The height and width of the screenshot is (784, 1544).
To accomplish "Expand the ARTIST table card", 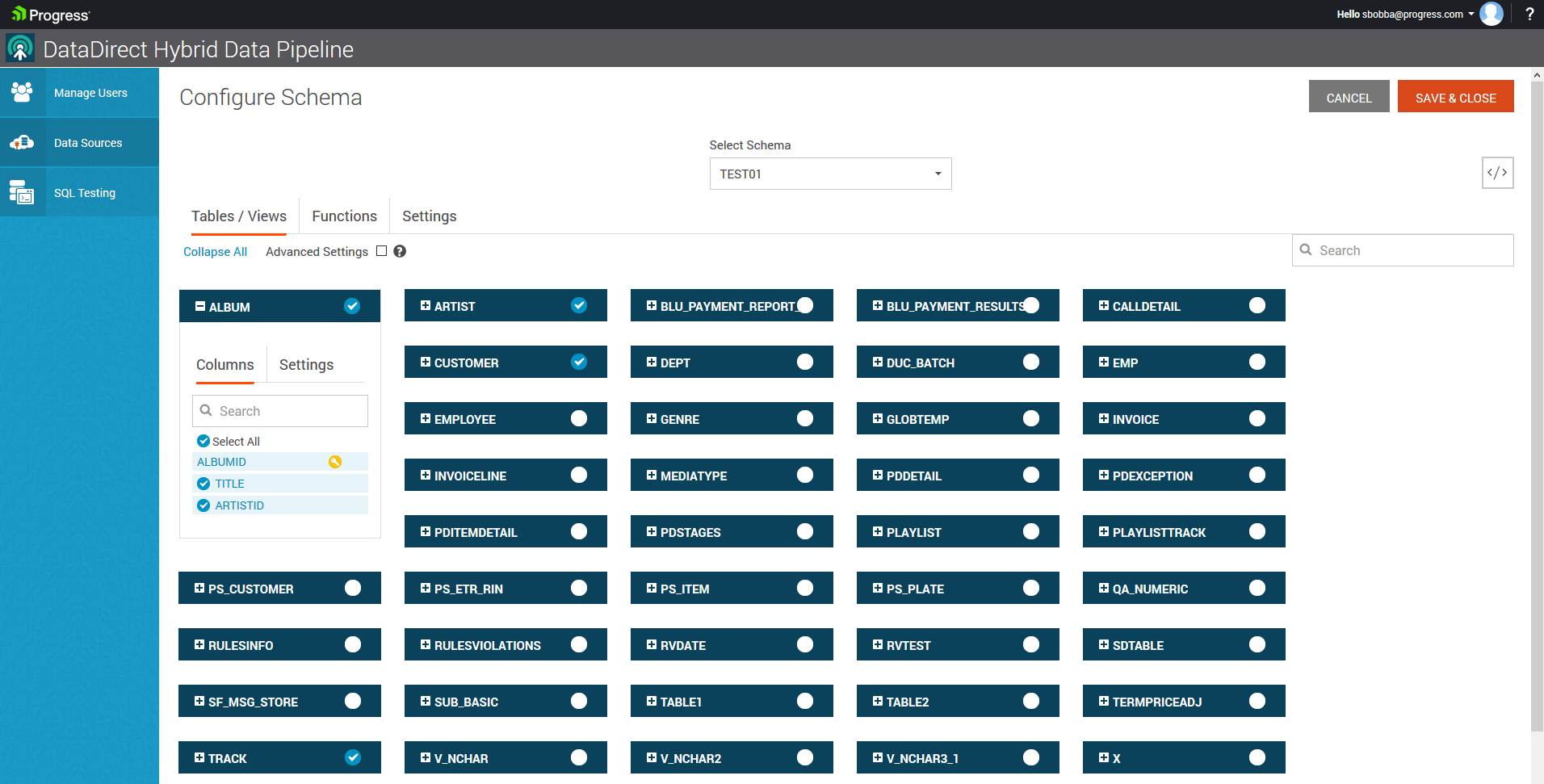I will 426,305.
